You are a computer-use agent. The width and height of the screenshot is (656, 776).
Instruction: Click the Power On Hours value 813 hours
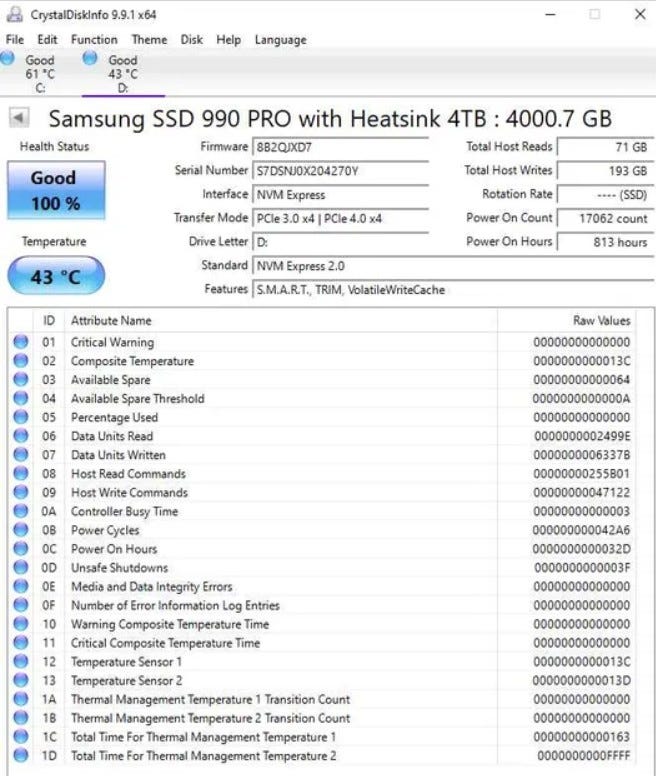[x=605, y=242]
